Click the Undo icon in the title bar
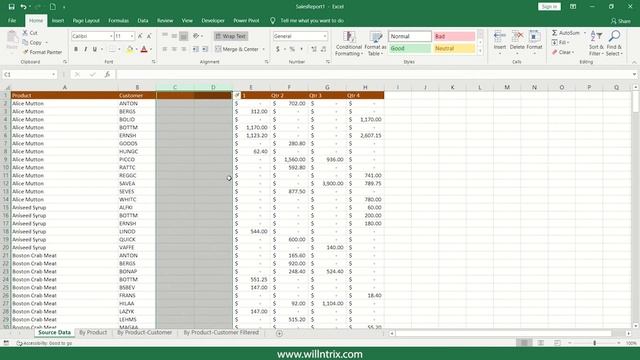 [x=23, y=7]
